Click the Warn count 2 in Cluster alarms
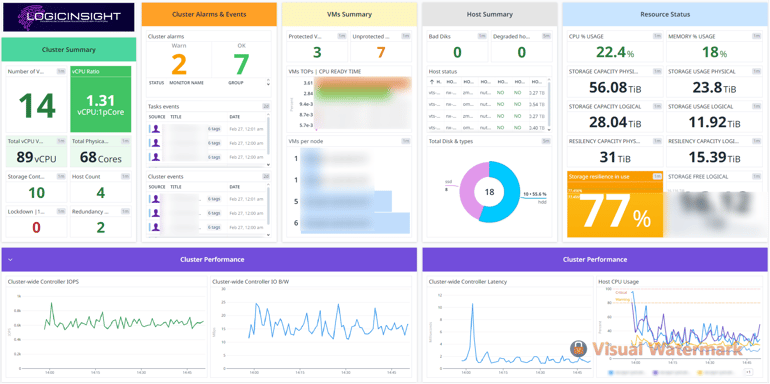 click(x=180, y=64)
